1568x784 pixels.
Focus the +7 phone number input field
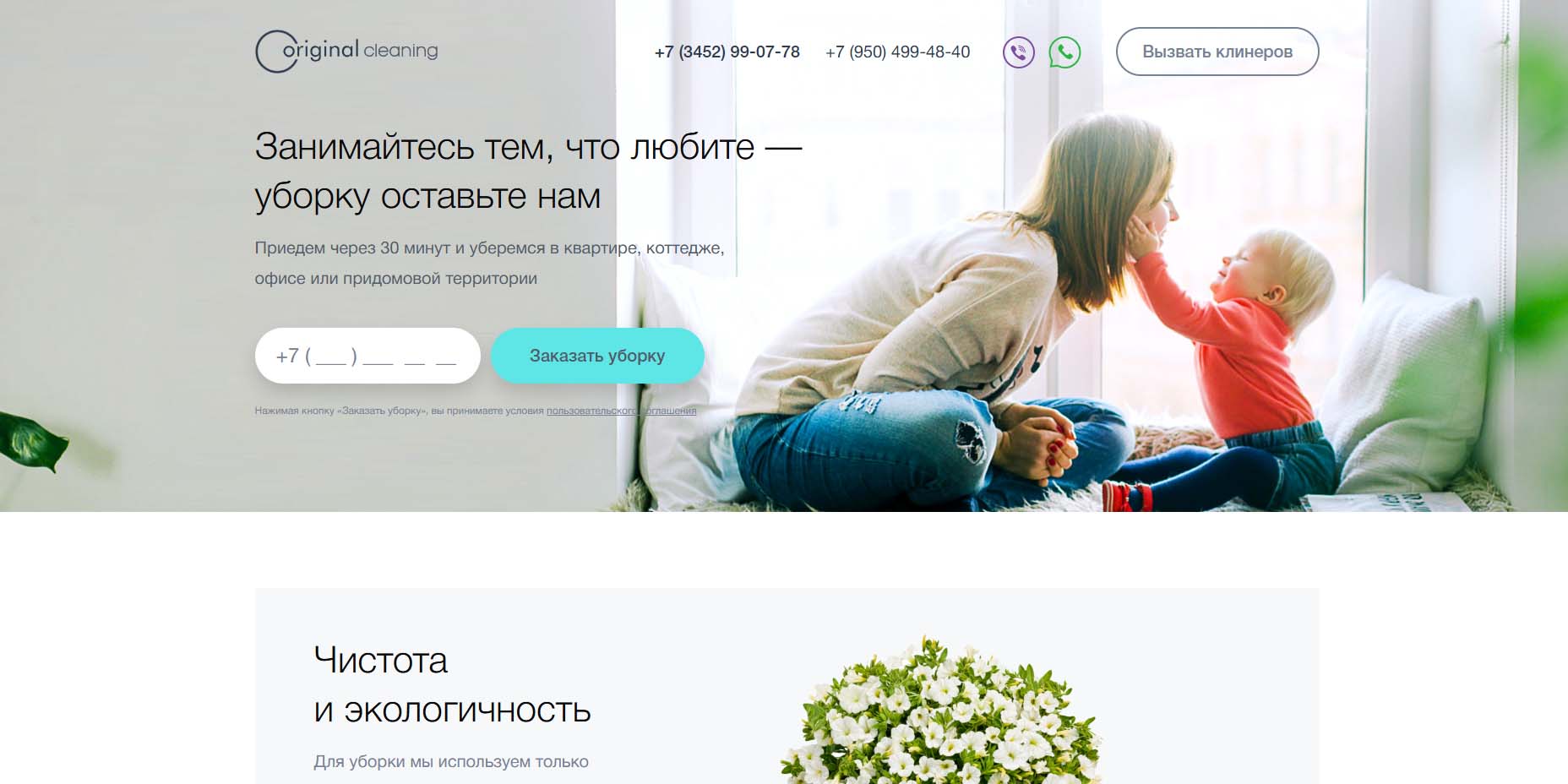point(367,356)
